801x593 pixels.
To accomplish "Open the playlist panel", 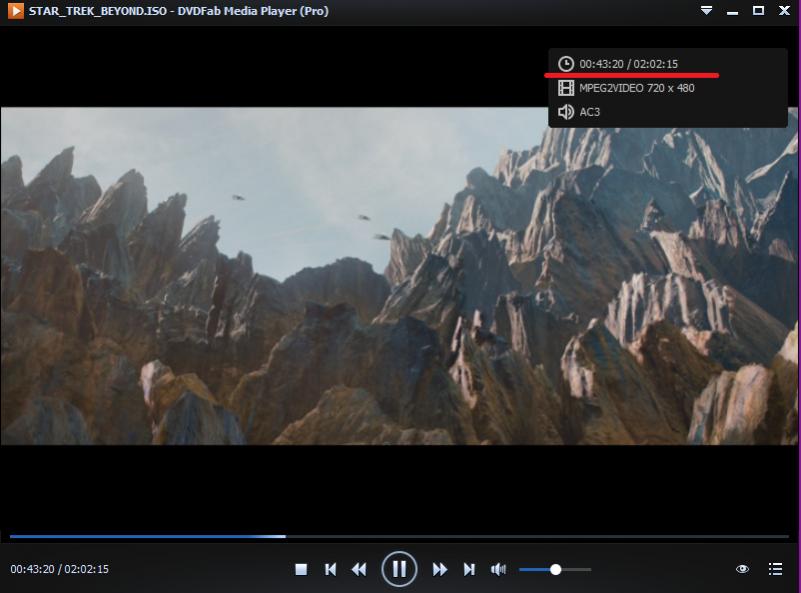I will (775, 569).
